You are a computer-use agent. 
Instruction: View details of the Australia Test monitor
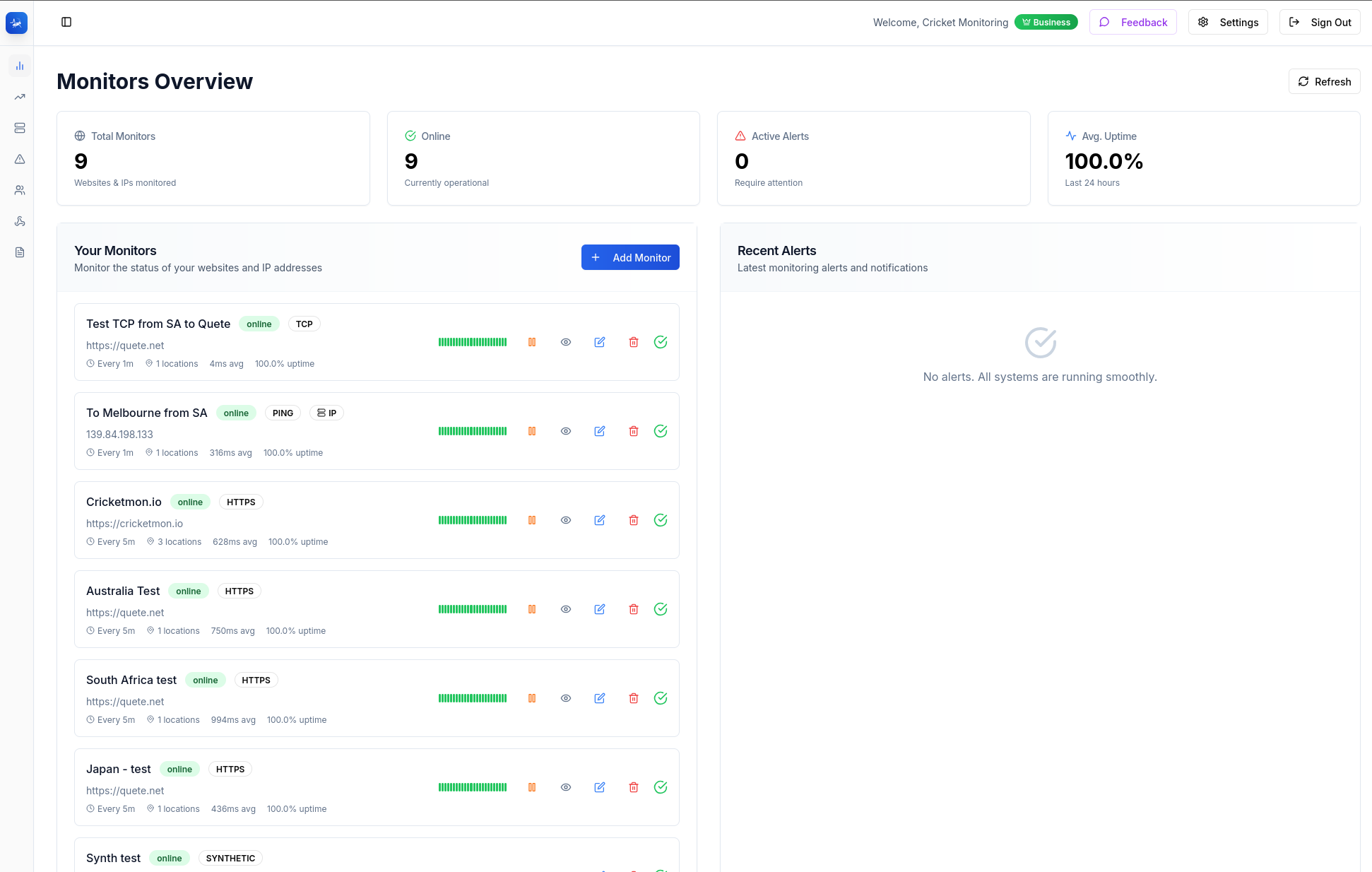565,608
